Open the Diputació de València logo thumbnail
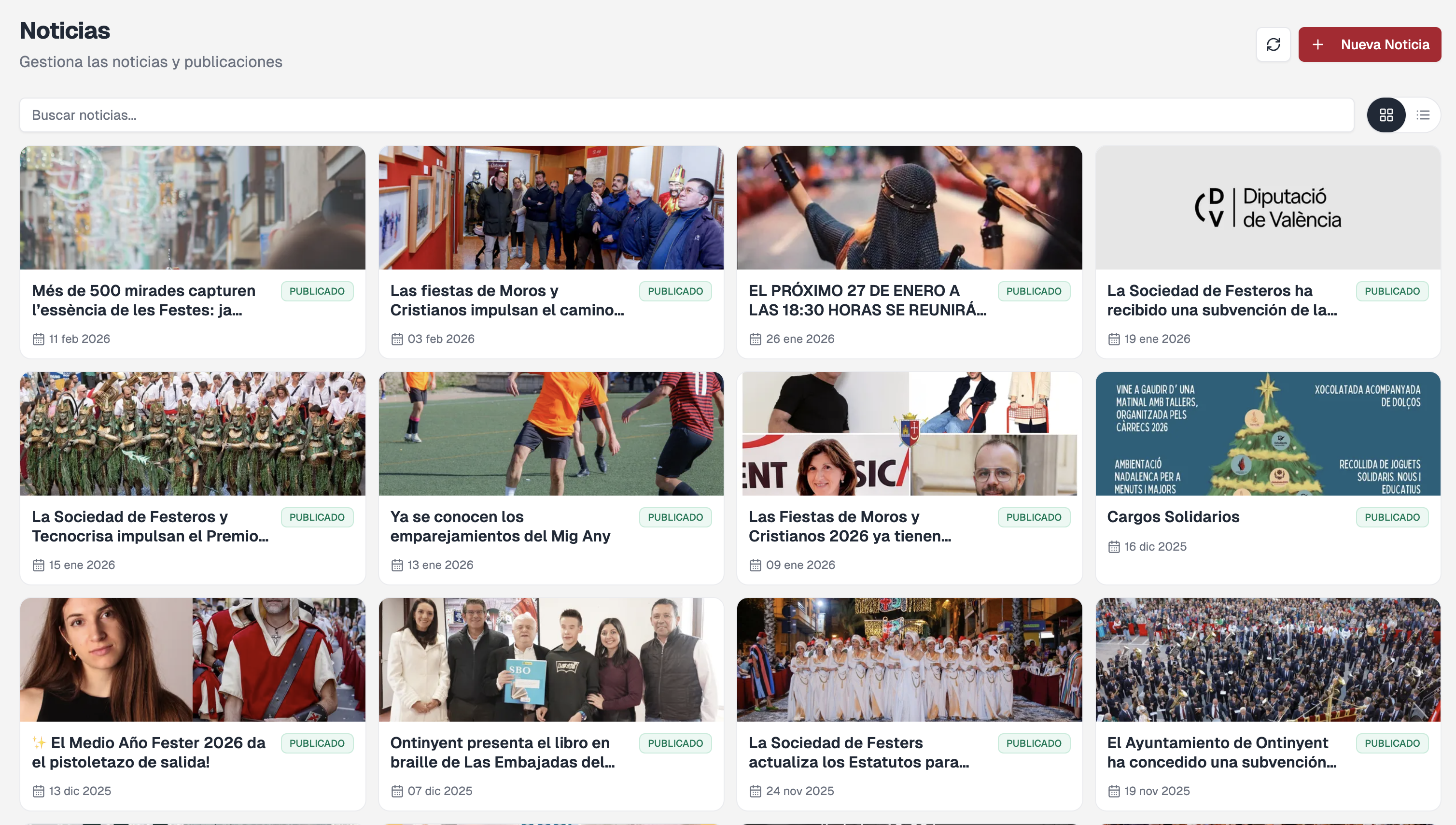This screenshot has width=1456, height=825. 1268,207
